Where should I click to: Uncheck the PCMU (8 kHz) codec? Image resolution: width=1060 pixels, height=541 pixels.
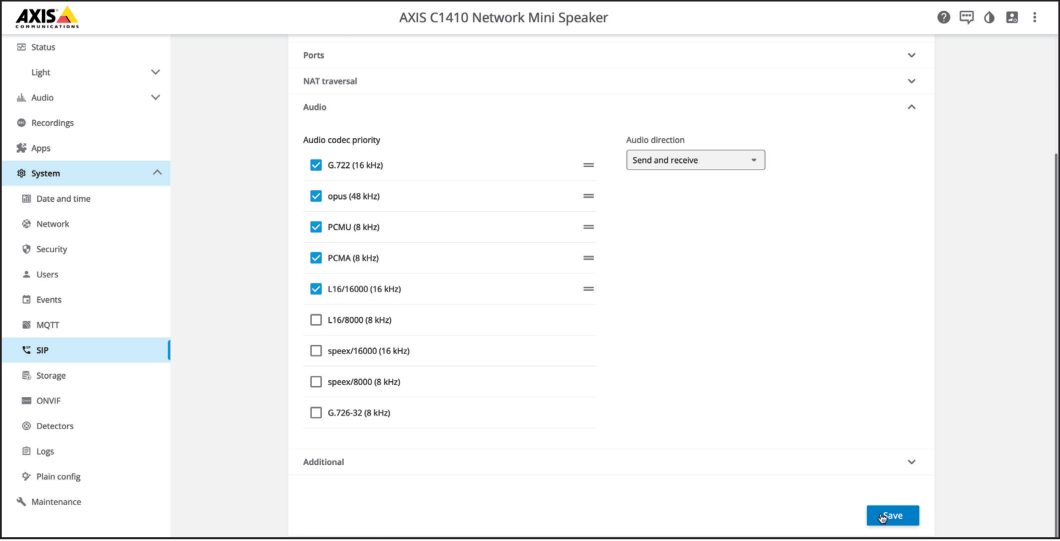click(316, 227)
